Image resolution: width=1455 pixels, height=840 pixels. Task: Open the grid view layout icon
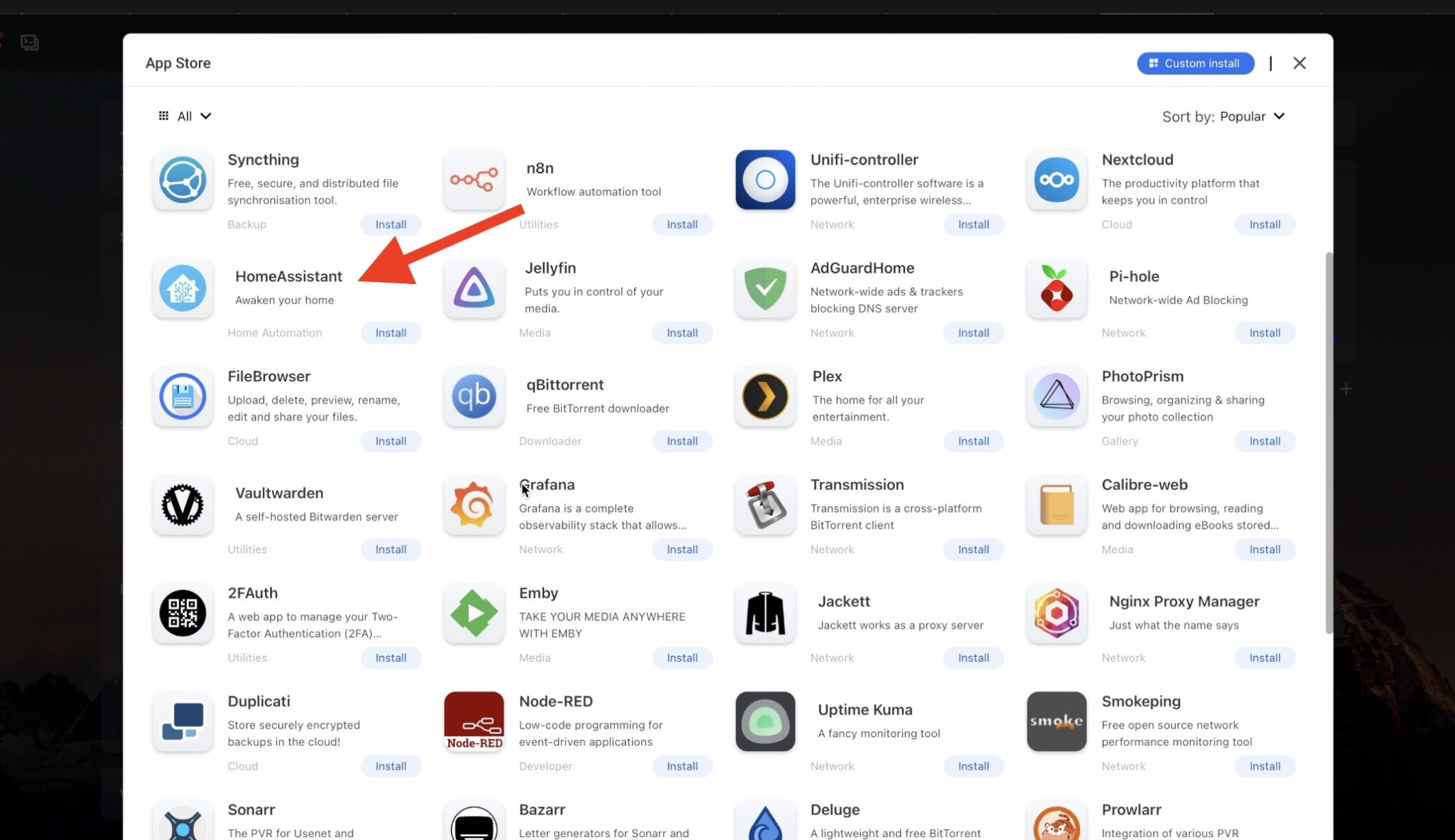tap(163, 116)
